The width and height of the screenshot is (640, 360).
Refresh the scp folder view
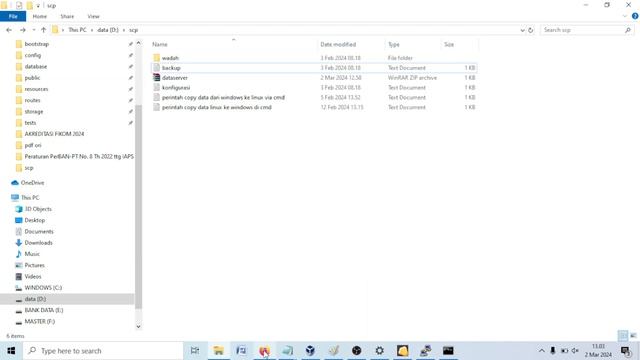point(531,30)
